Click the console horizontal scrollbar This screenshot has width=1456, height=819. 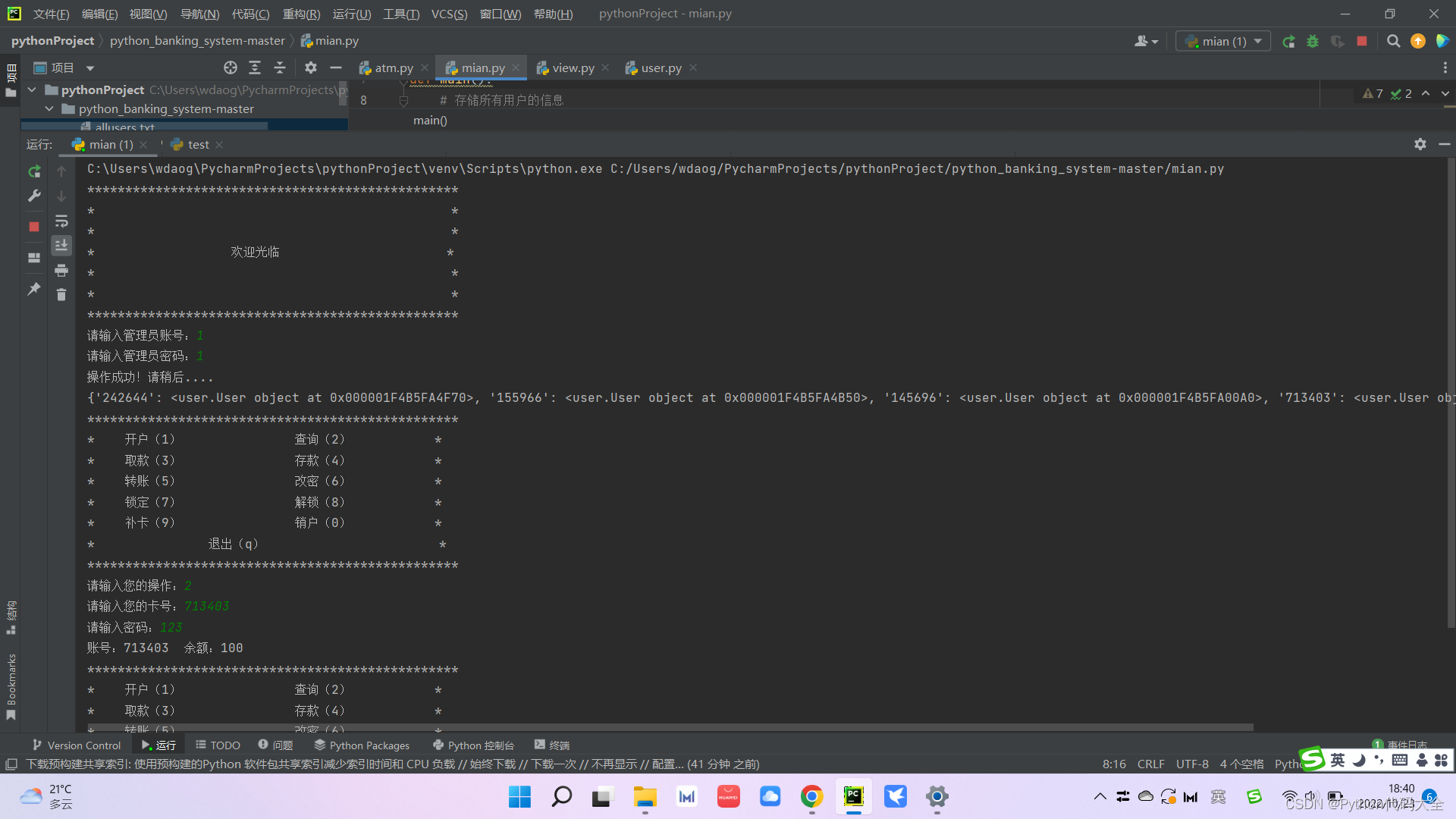click(x=667, y=727)
